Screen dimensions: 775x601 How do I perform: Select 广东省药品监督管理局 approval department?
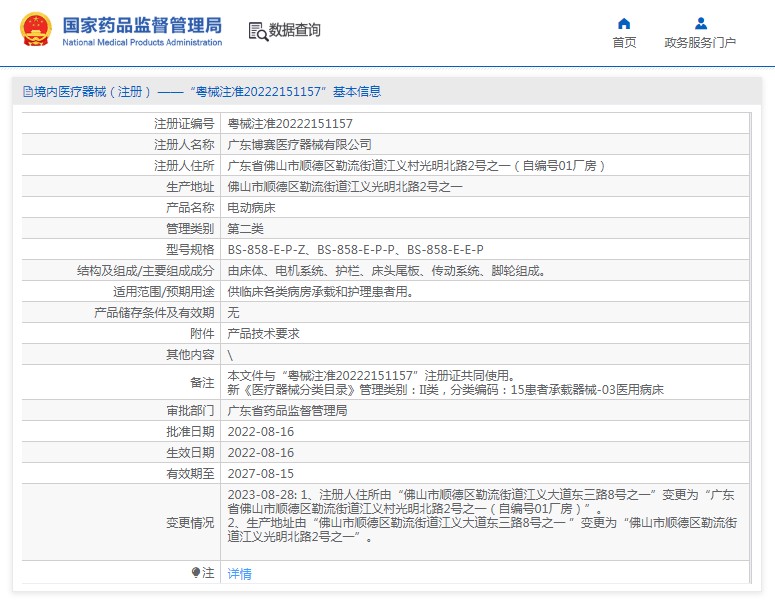pyautogui.click(x=287, y=410)
